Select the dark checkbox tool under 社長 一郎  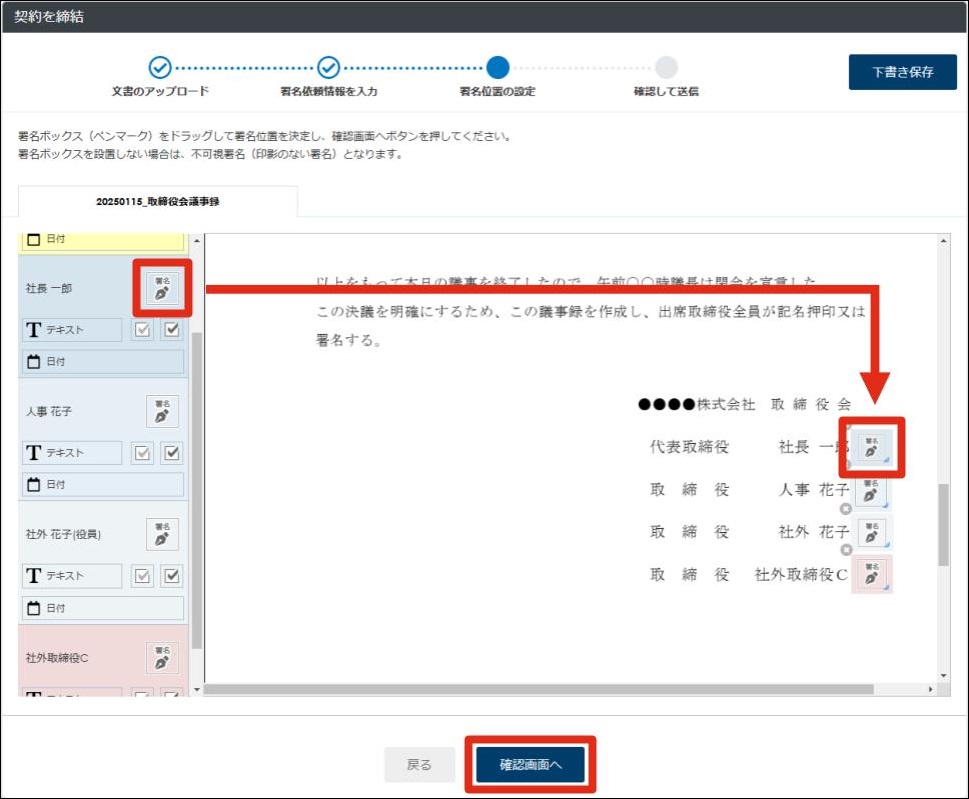click(x=172, y=330)
